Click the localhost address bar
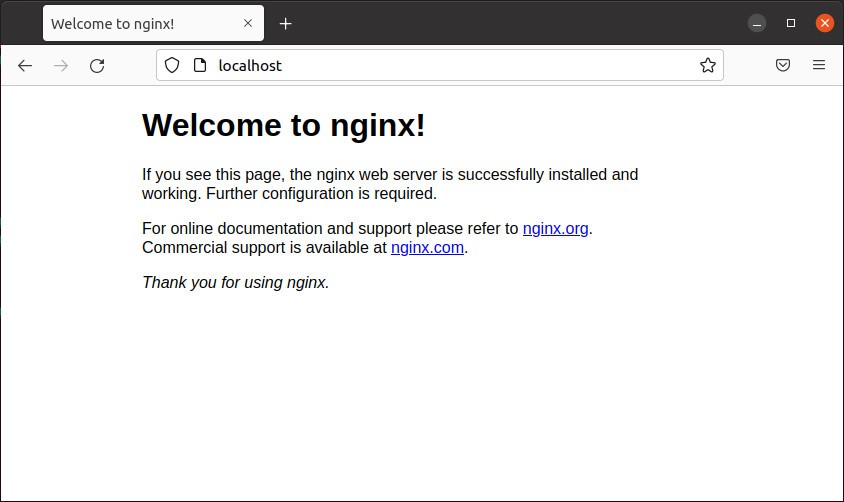844x502 pixels. pyautogui.click(x=440, y=65)
